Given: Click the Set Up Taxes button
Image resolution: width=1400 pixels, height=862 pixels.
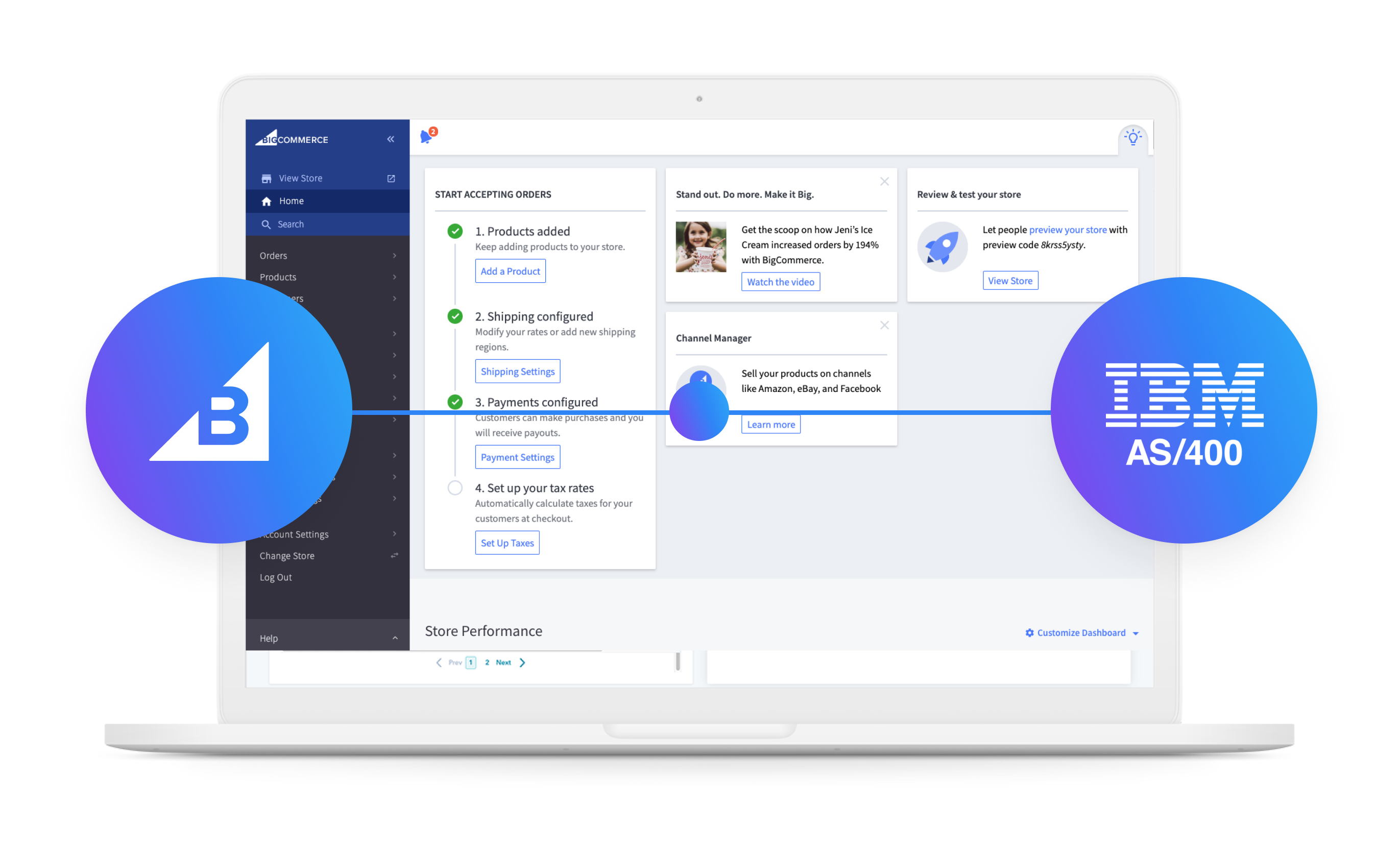Looking at the screenshot, I should (508, 542).
